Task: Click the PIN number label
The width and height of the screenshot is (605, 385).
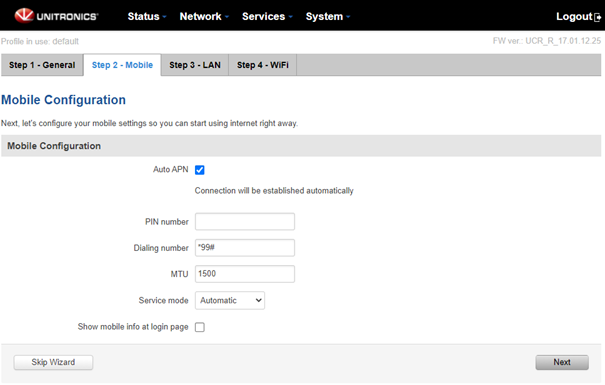Action: click(x=167, y=222)
